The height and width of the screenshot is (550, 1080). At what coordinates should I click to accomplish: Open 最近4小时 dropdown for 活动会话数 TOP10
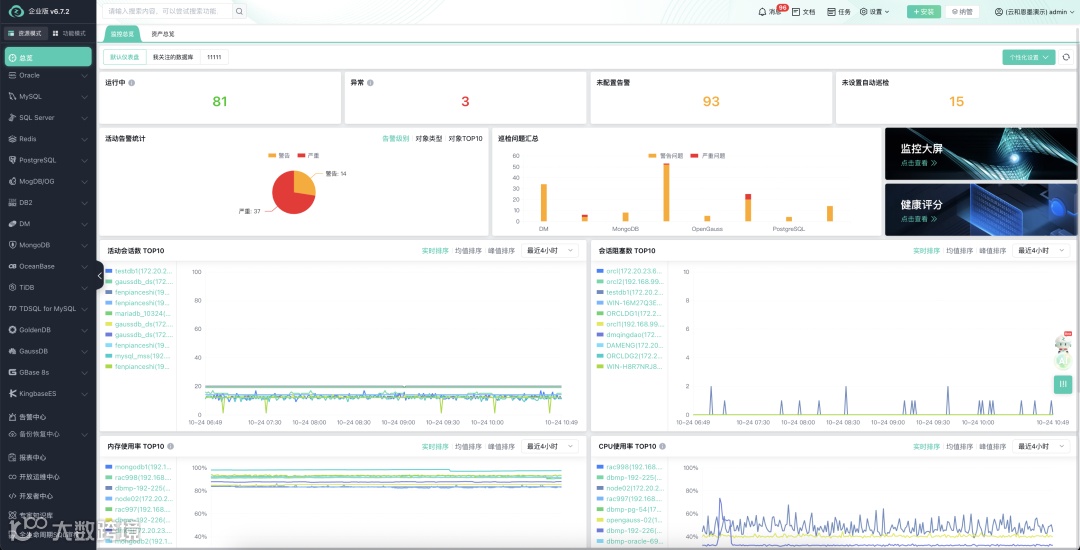[550, 251]
